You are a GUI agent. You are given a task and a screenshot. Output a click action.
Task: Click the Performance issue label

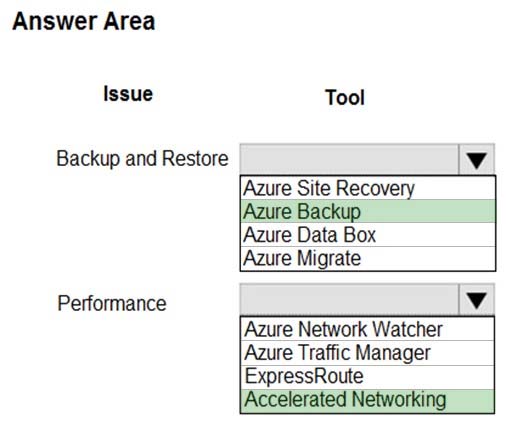point(112,303)
